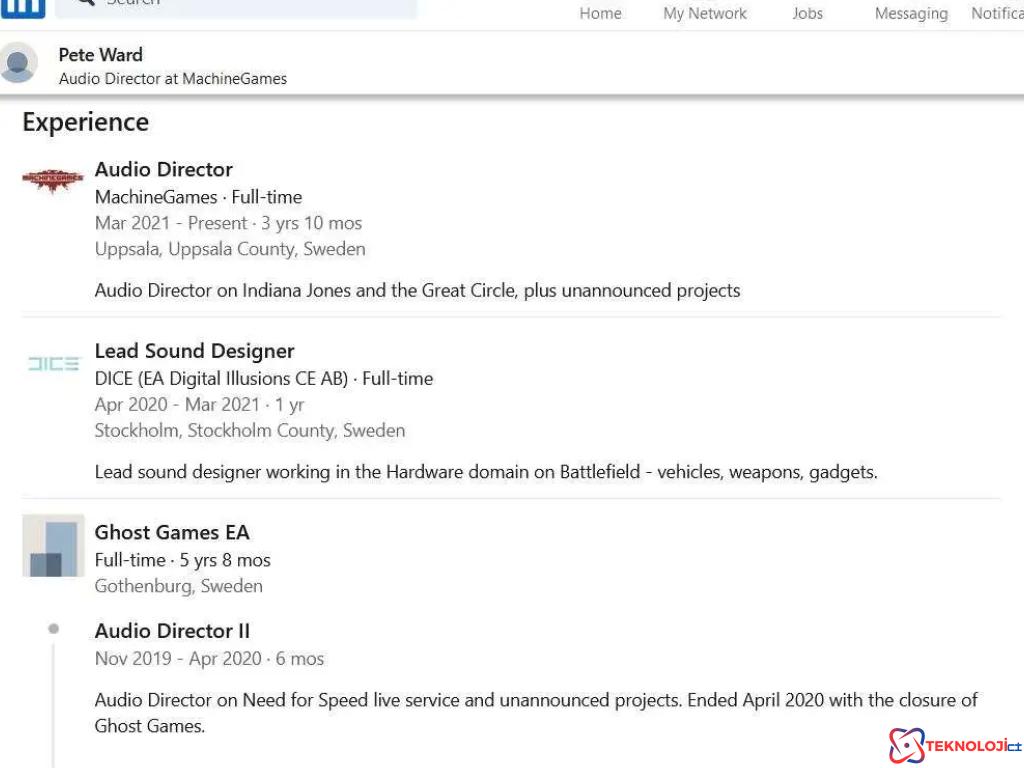This screenshot has height=768, width=1024.
Task: Open Notifications in the top bar
Action: click(996, 13)
